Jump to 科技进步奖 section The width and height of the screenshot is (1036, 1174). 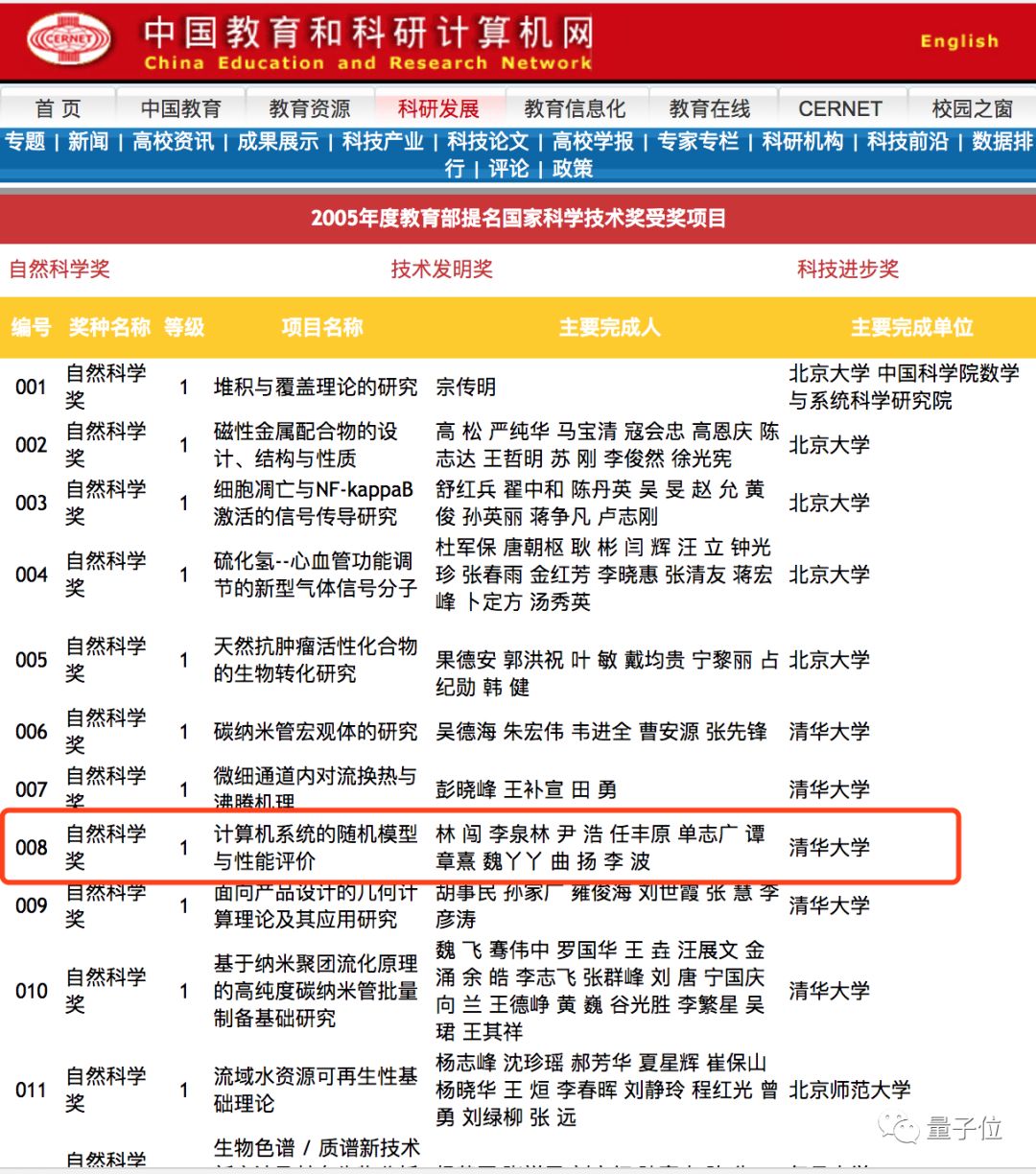tap(848, 270)
